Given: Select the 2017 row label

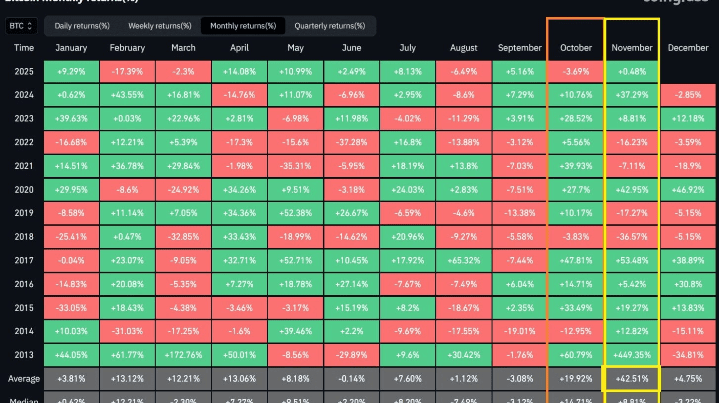Looking at the screenshot, I should (24, 260).
